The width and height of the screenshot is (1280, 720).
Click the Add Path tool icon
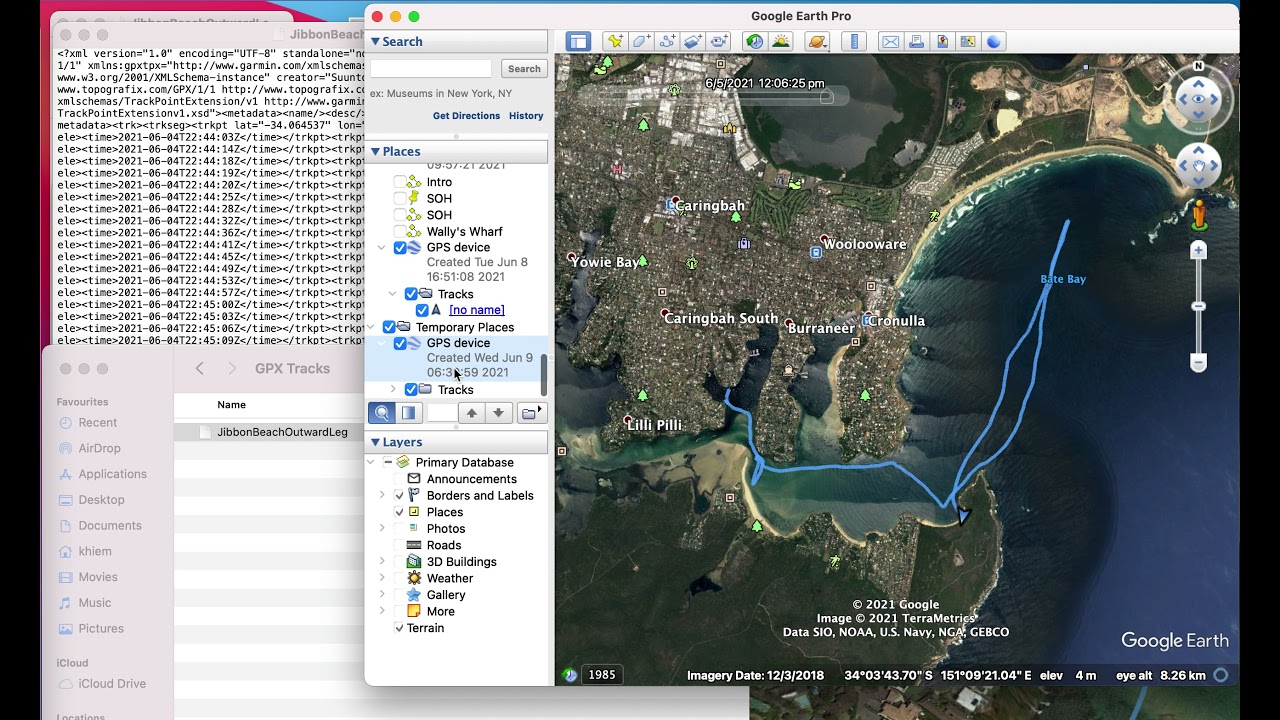click(x=667, y=41)
